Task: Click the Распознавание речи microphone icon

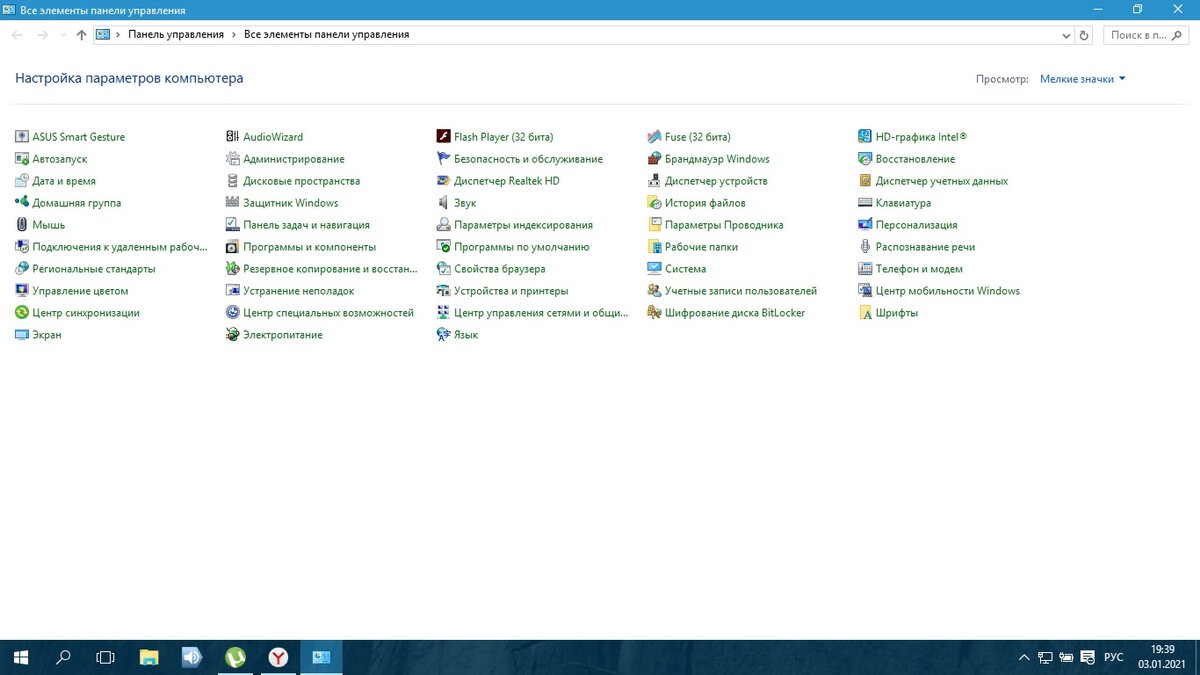Action: (866, 247)
